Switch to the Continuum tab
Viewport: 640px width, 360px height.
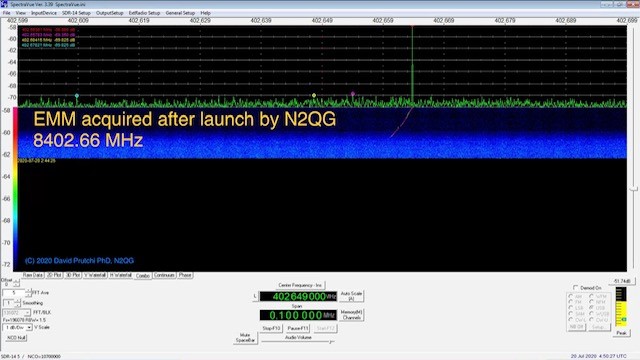tap(164, 275)
